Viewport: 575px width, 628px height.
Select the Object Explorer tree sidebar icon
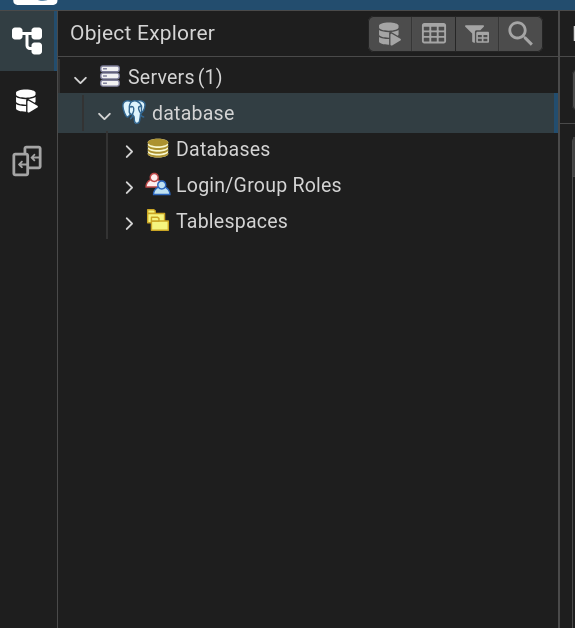(27, 40)
